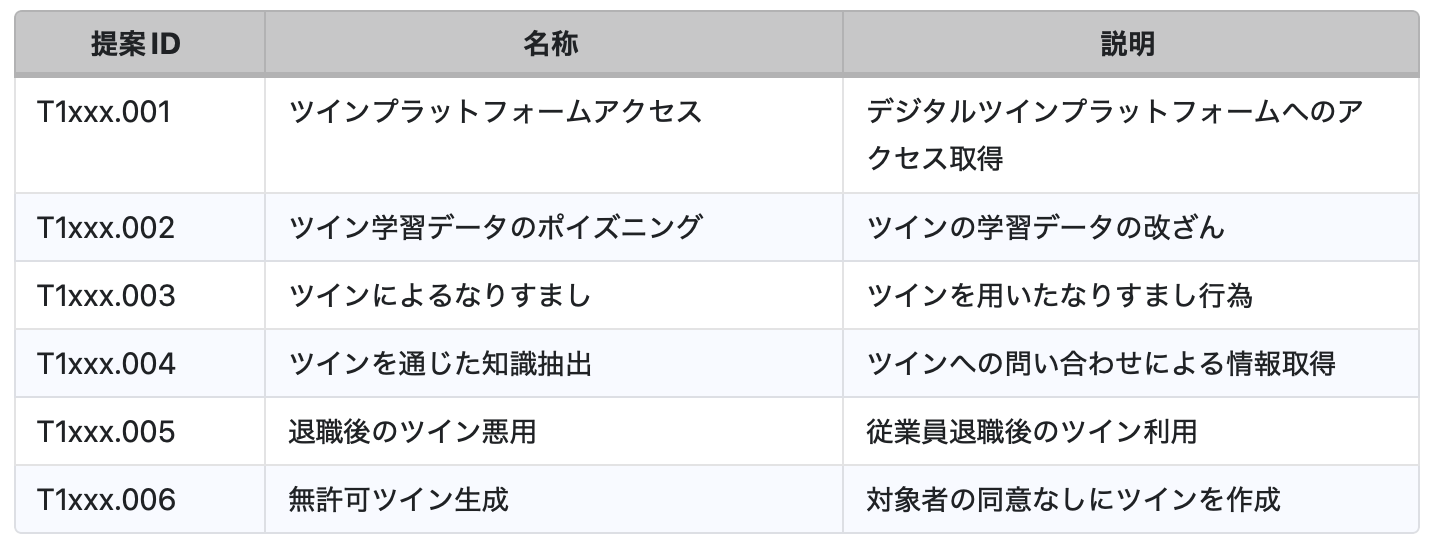Click the 名称 column header

point(551,45)
